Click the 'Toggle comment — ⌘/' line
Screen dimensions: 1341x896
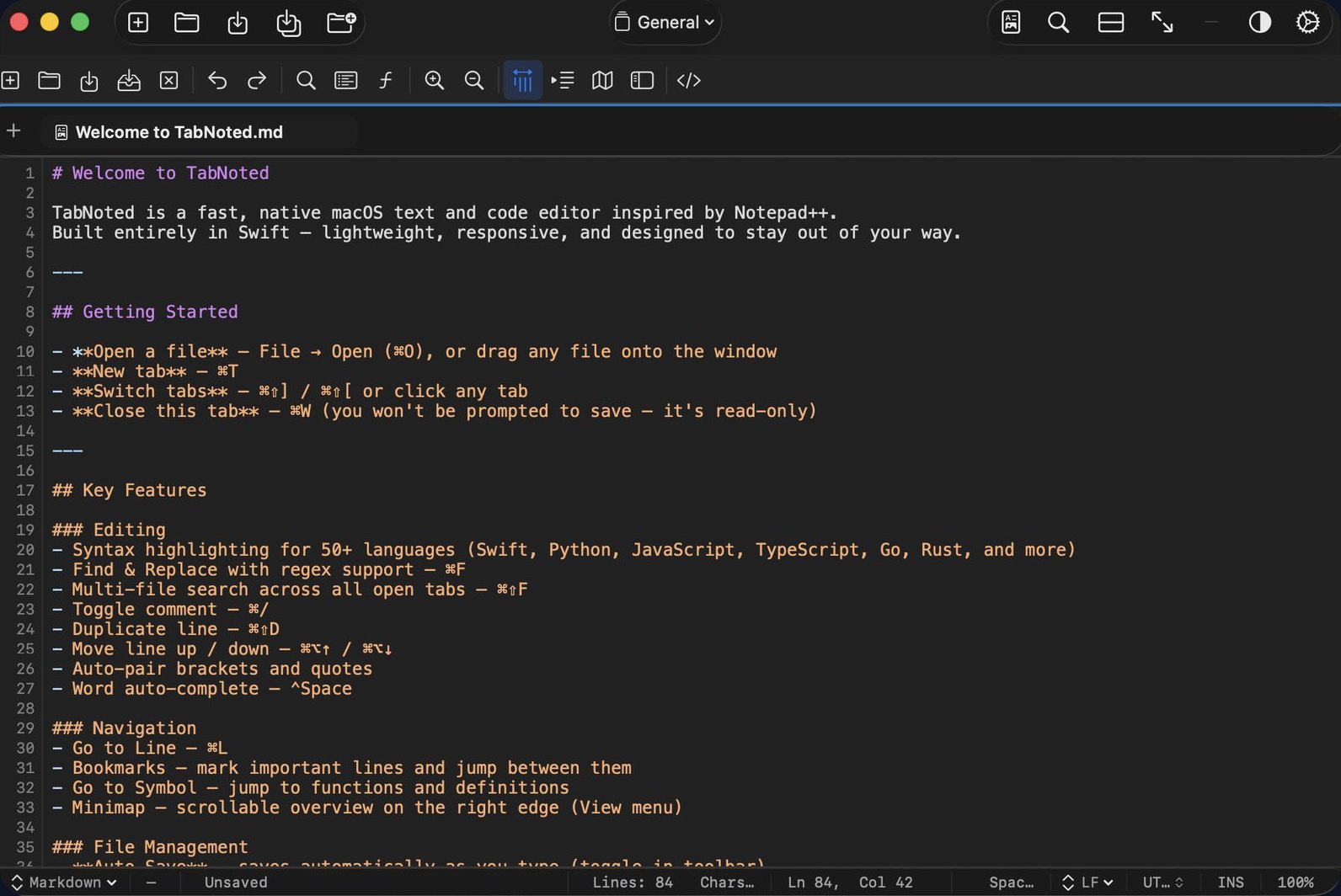[160, 609]
